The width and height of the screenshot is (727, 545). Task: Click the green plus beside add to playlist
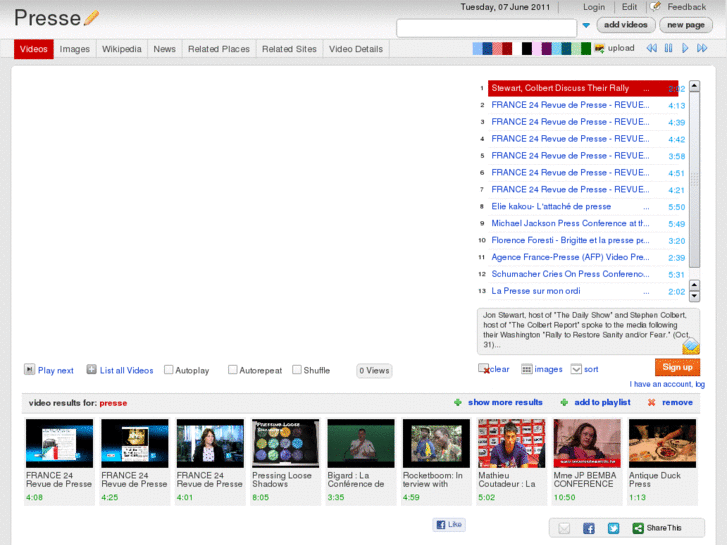click(564, 403)
